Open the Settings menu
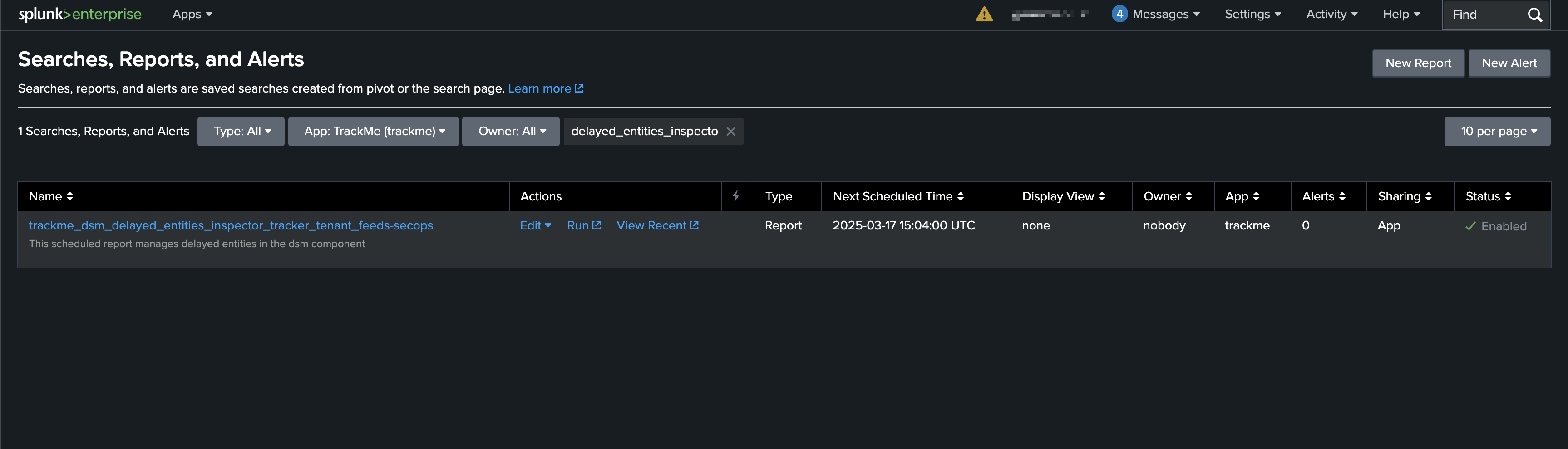Viewport: 1568px width, 449px height. [1252, 14]
